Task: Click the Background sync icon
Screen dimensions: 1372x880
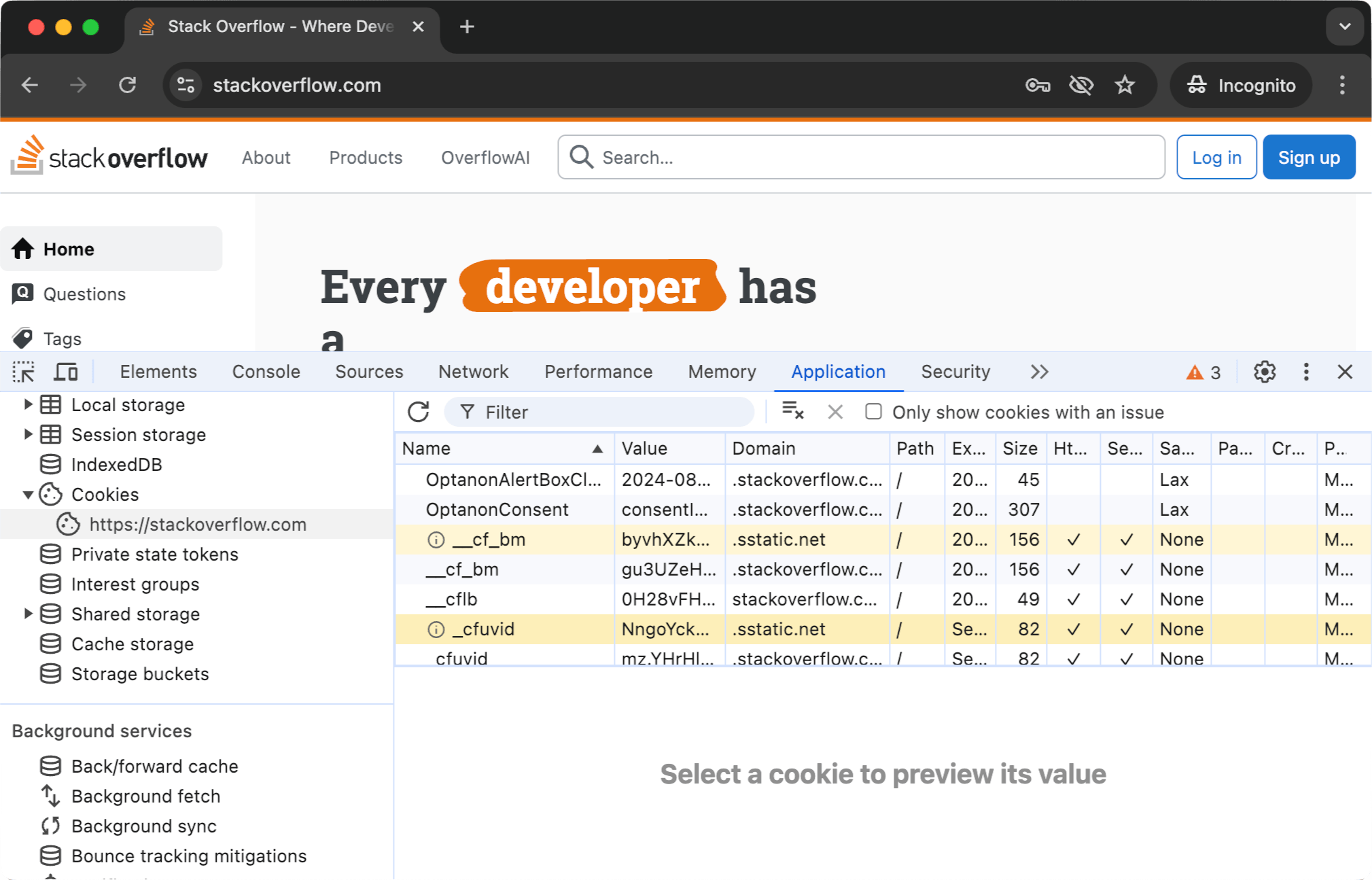Action: tap(50, 826)
